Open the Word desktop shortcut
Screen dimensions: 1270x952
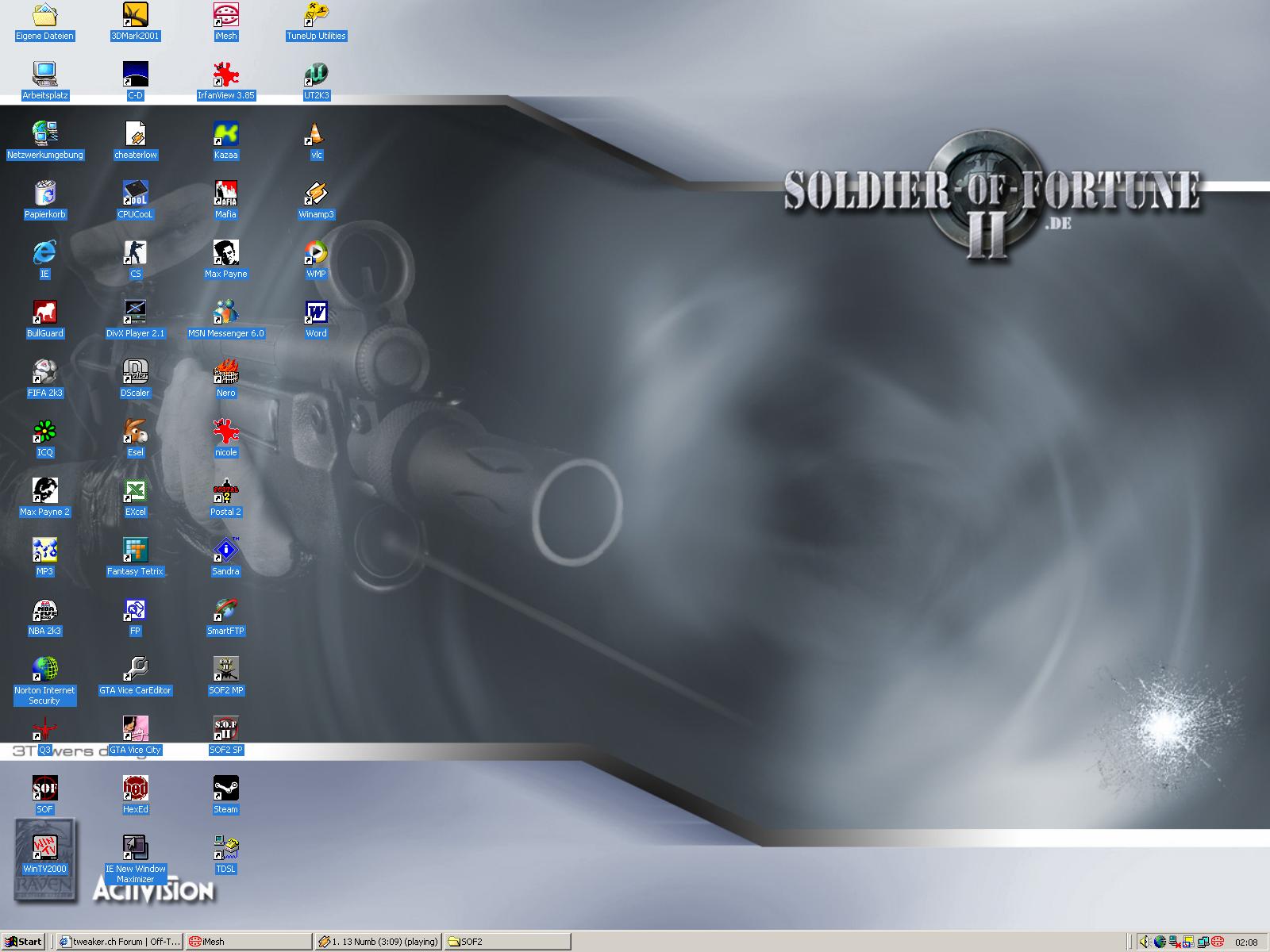pos(316,313)
